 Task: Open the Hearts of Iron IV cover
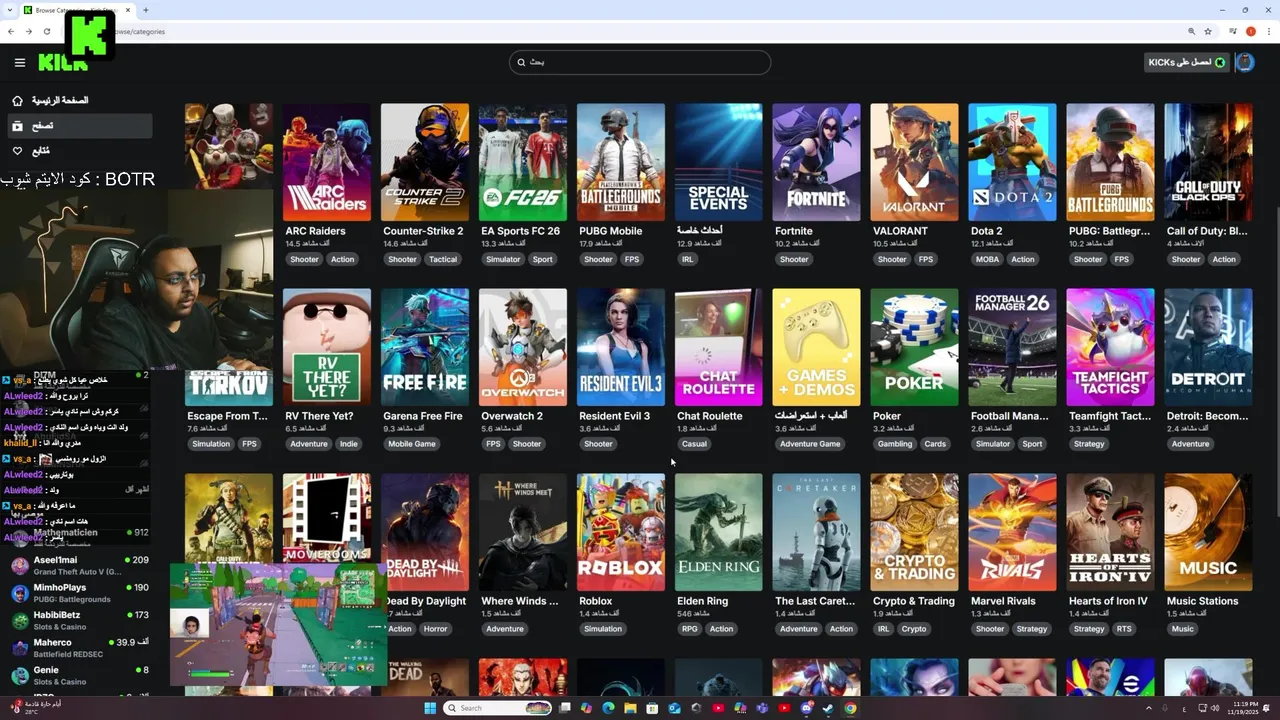click(x=1110, y=532)
